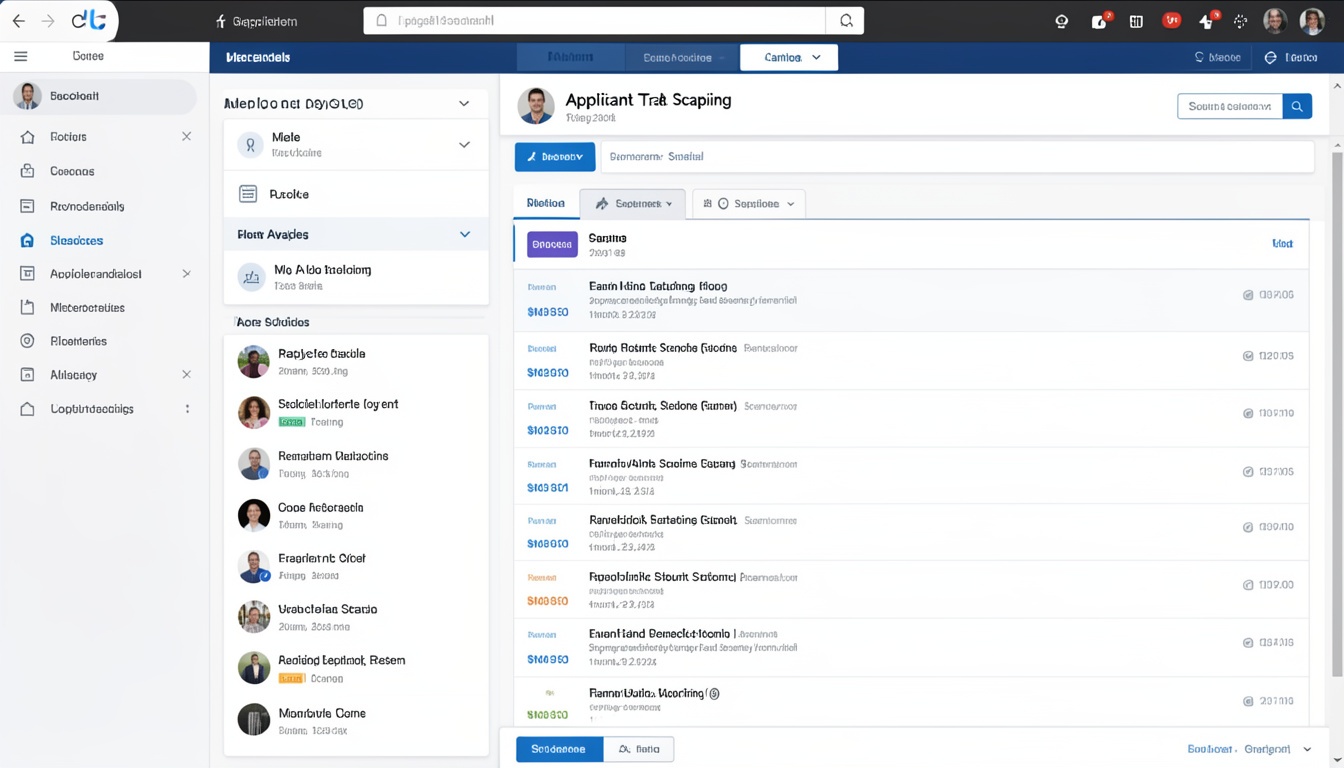Click the magnifier icon in the top address bar
The width and height of the screenshot is (1344, 768).
pos(846,21)
